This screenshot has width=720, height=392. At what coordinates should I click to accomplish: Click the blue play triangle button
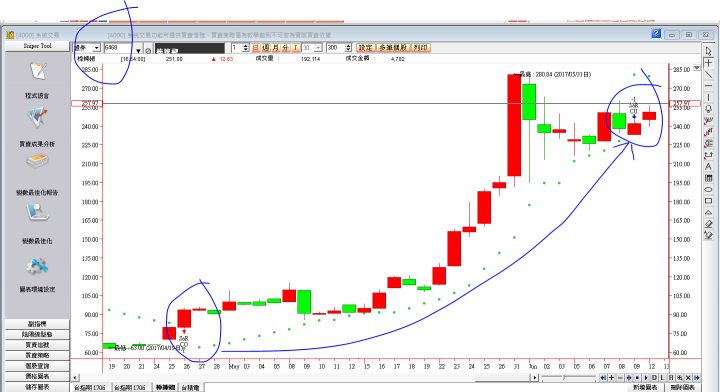pos(646,378)
